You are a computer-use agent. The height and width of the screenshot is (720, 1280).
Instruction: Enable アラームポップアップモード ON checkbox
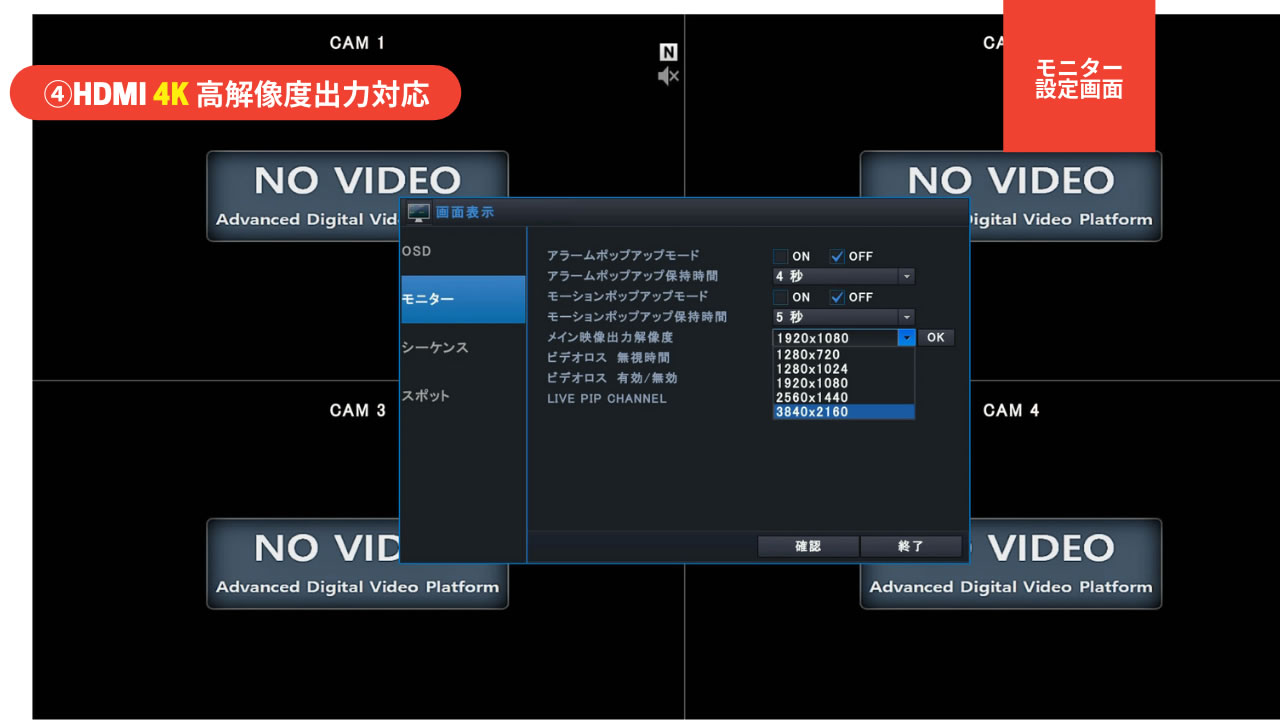coord(780,256)
